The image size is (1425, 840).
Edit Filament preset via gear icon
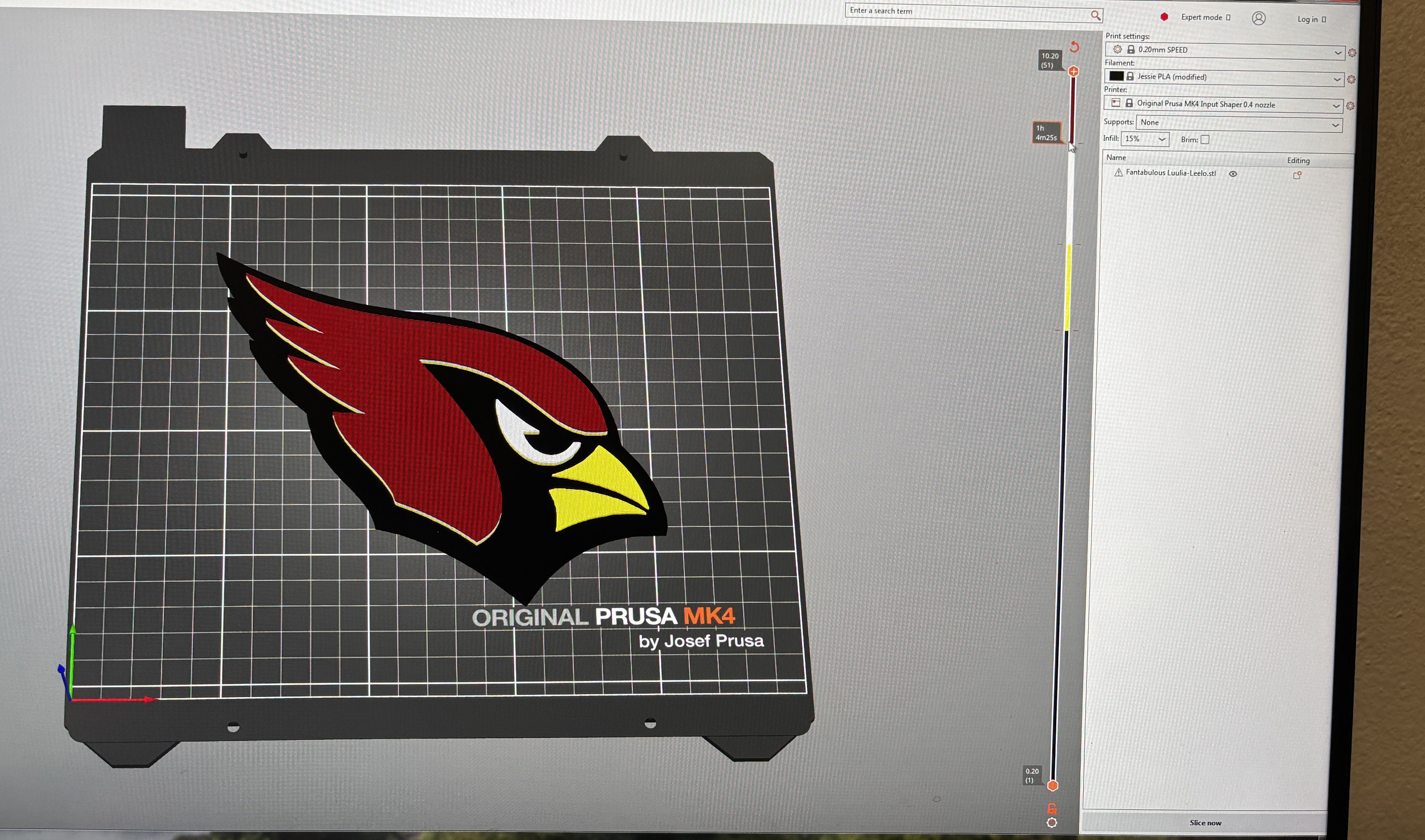(1351, 79)
